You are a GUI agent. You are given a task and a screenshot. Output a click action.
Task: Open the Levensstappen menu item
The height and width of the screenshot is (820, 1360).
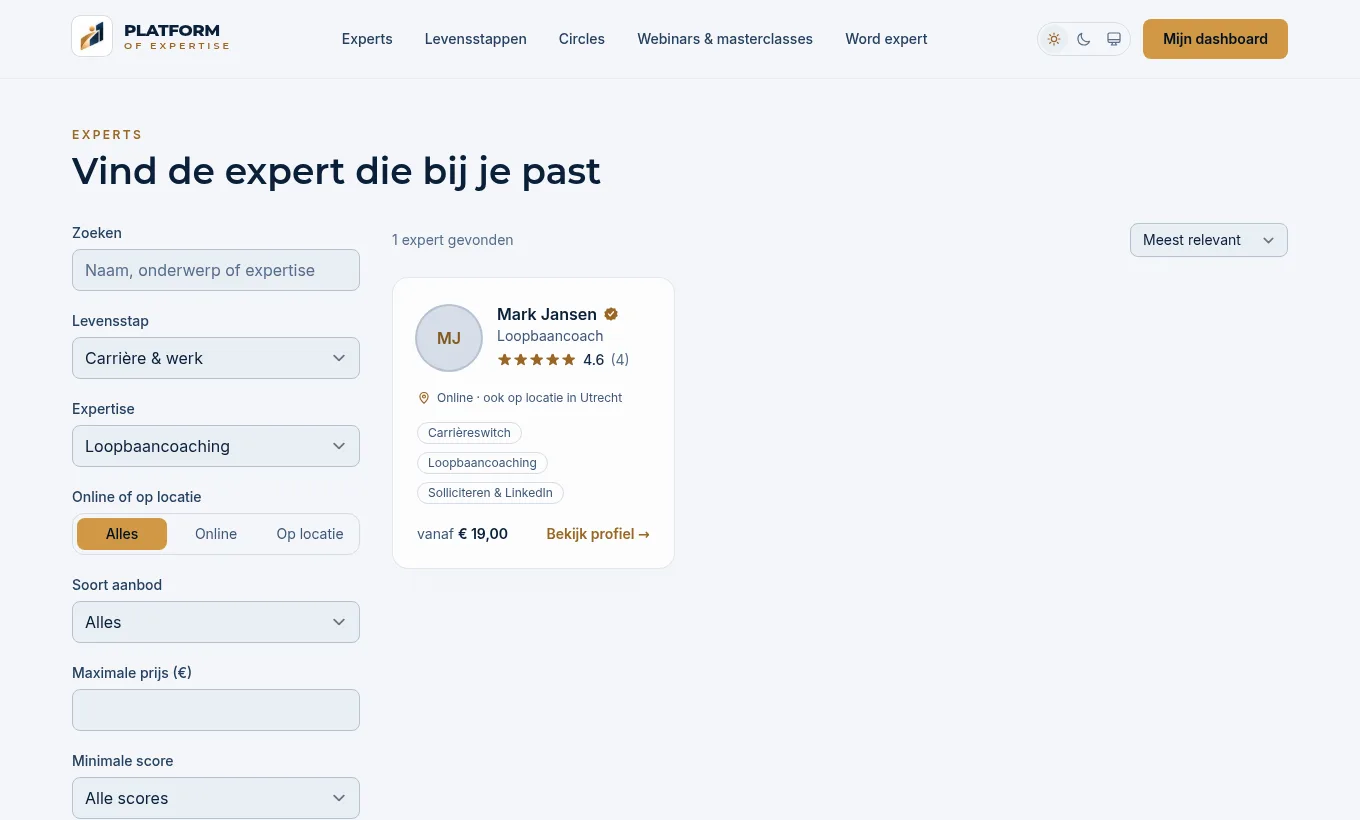click(476, 39)
